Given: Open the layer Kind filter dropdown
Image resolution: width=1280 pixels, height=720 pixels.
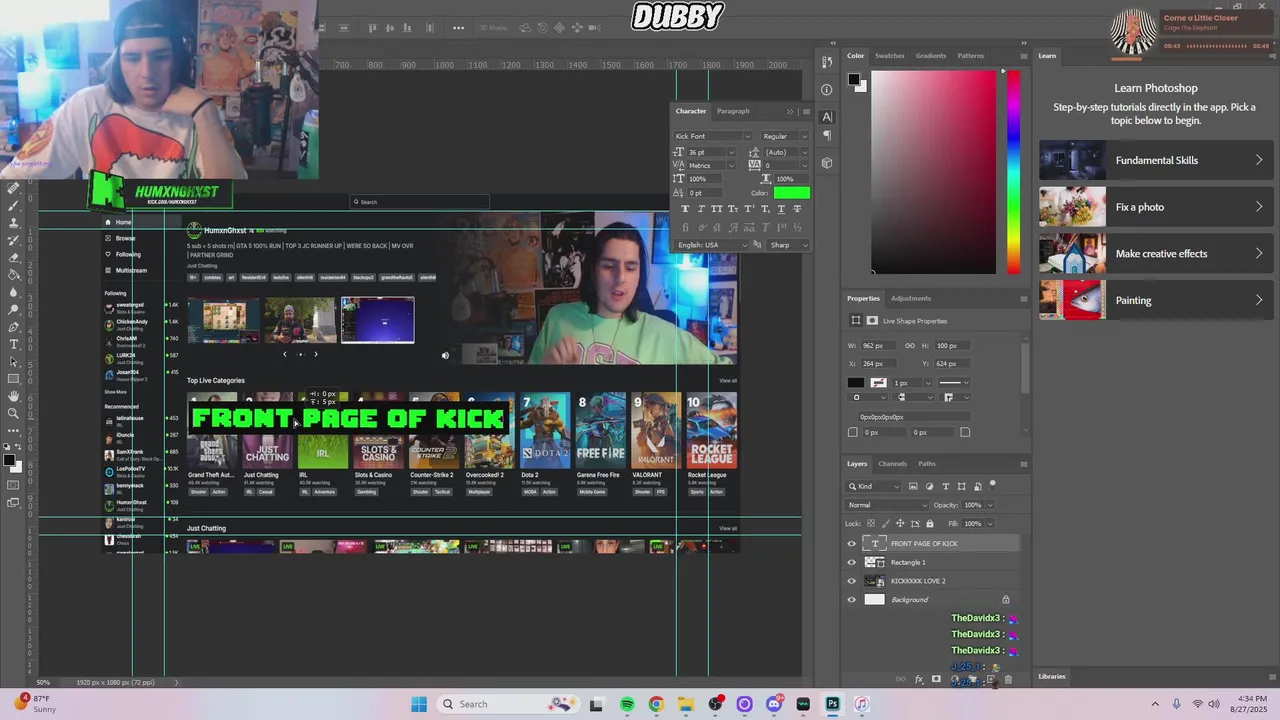Looking at the screenshot, I should pos(874,486).
